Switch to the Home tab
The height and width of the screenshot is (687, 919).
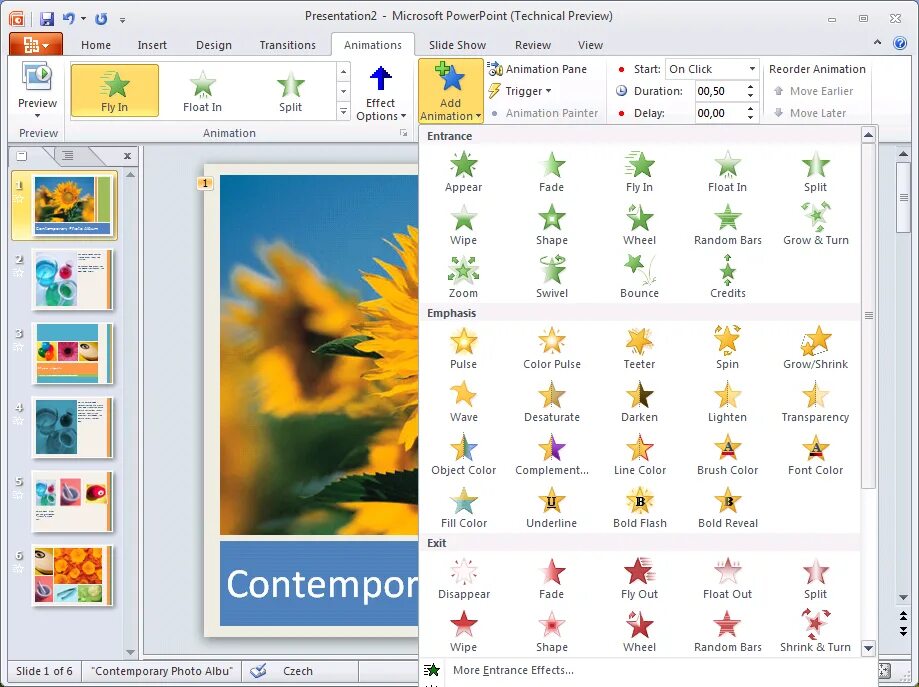pyautogui.click(x=96, y=45)
